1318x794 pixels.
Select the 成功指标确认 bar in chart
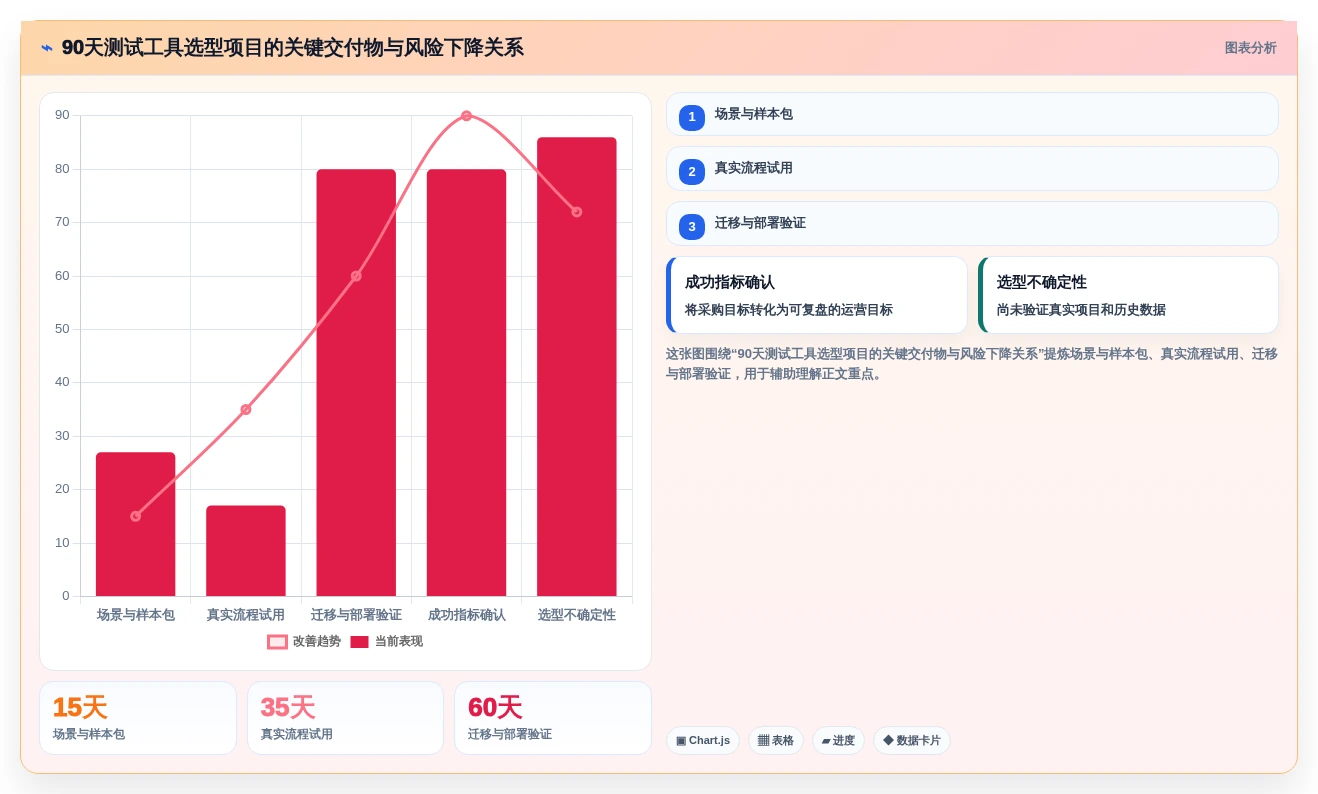(x=466, y=383)
